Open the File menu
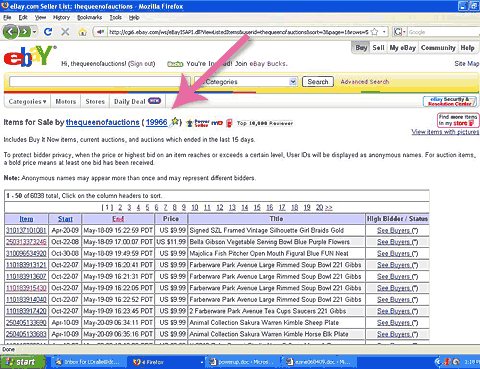 point(7,17)
